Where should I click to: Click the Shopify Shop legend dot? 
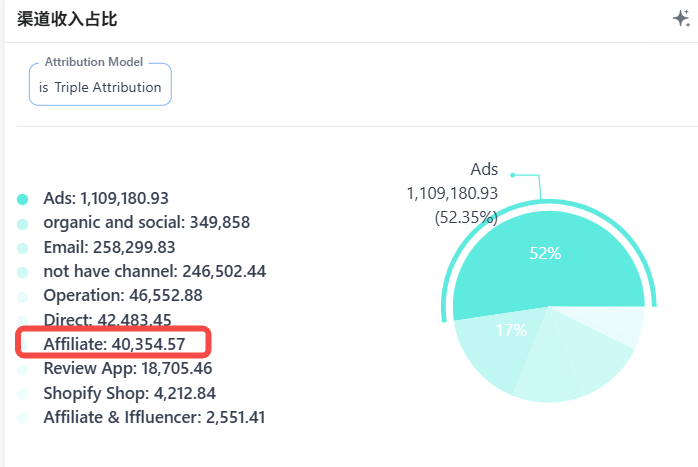22,393
